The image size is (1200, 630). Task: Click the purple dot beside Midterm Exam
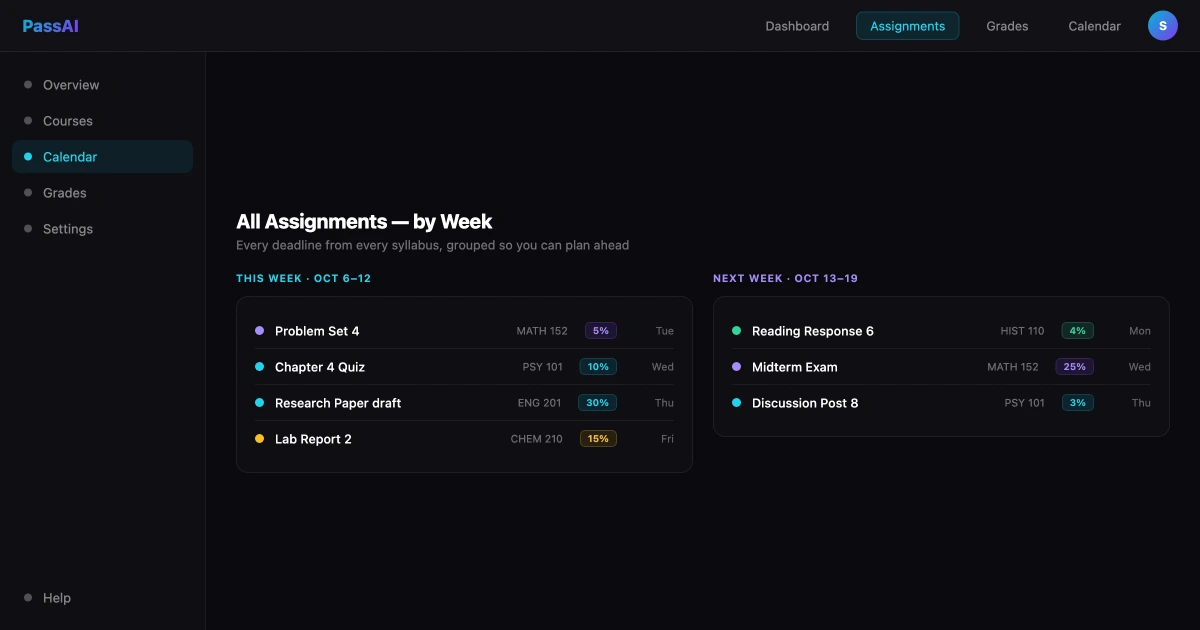pos(737,367)
